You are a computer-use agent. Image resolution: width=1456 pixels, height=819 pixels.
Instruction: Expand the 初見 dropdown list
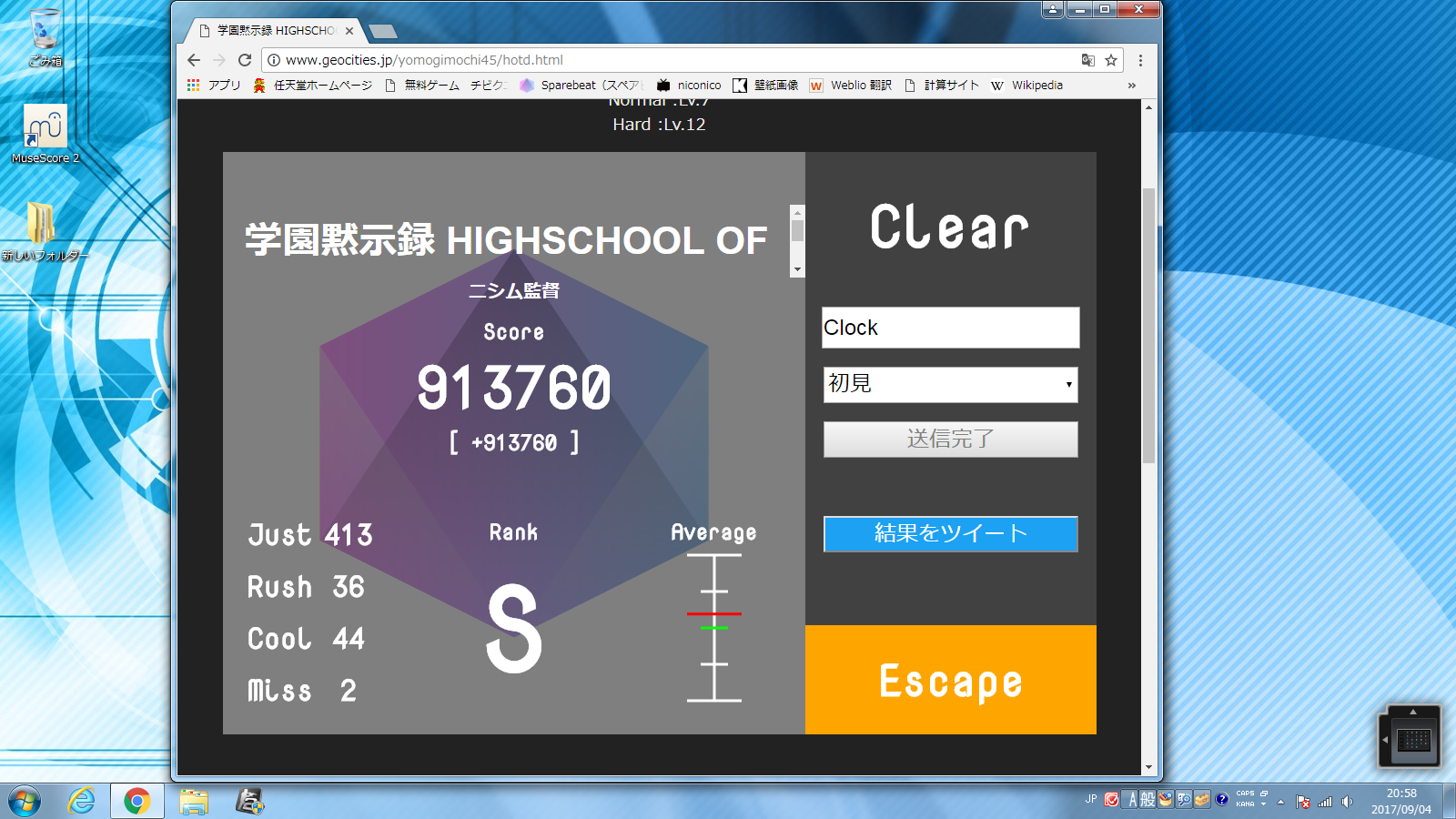[950, 384]
